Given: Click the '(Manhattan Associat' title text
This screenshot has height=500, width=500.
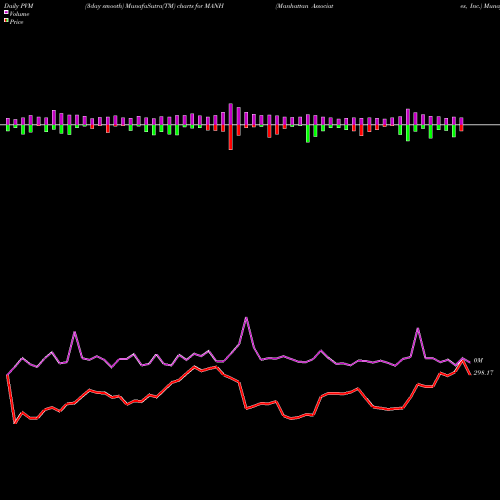Looking at the screenshot, I should (304, 6).
